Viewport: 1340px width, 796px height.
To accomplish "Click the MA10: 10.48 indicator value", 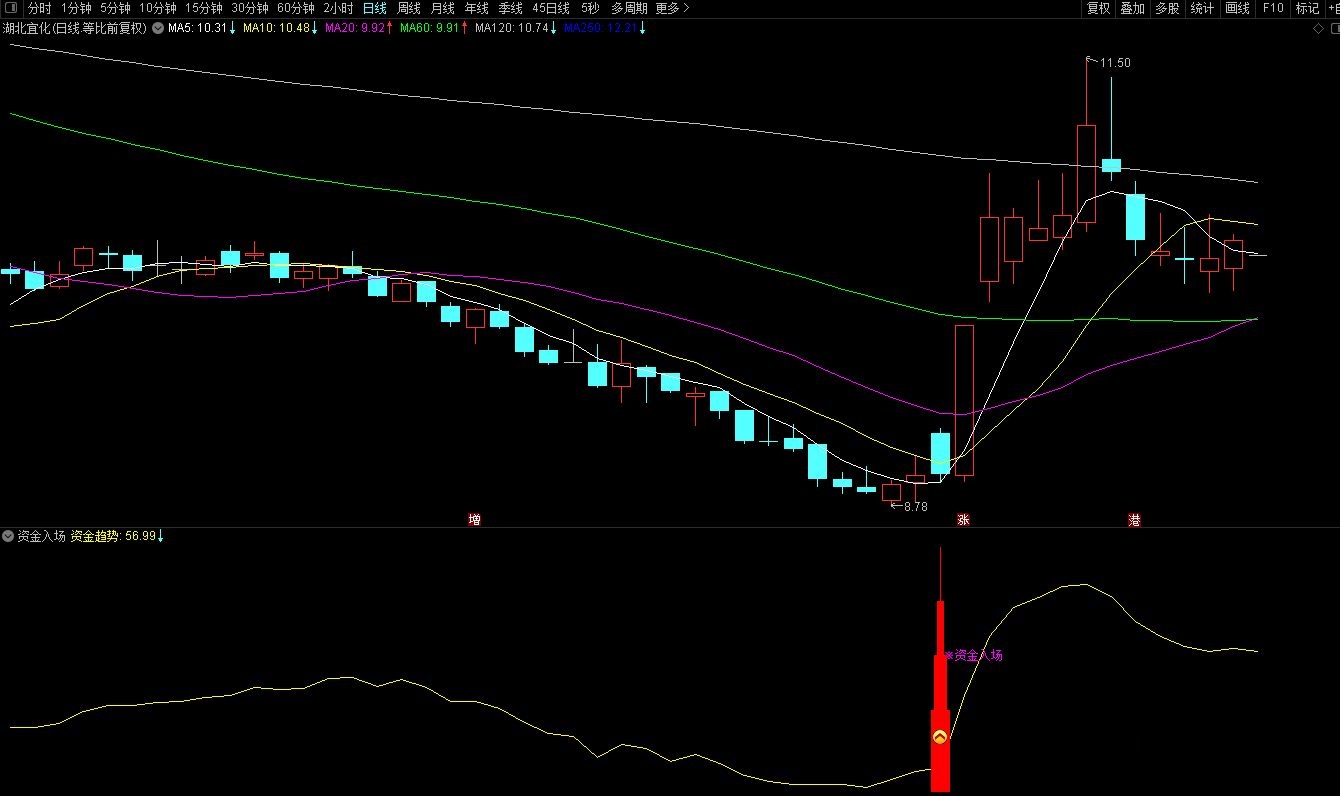I will tap(281, 28).
